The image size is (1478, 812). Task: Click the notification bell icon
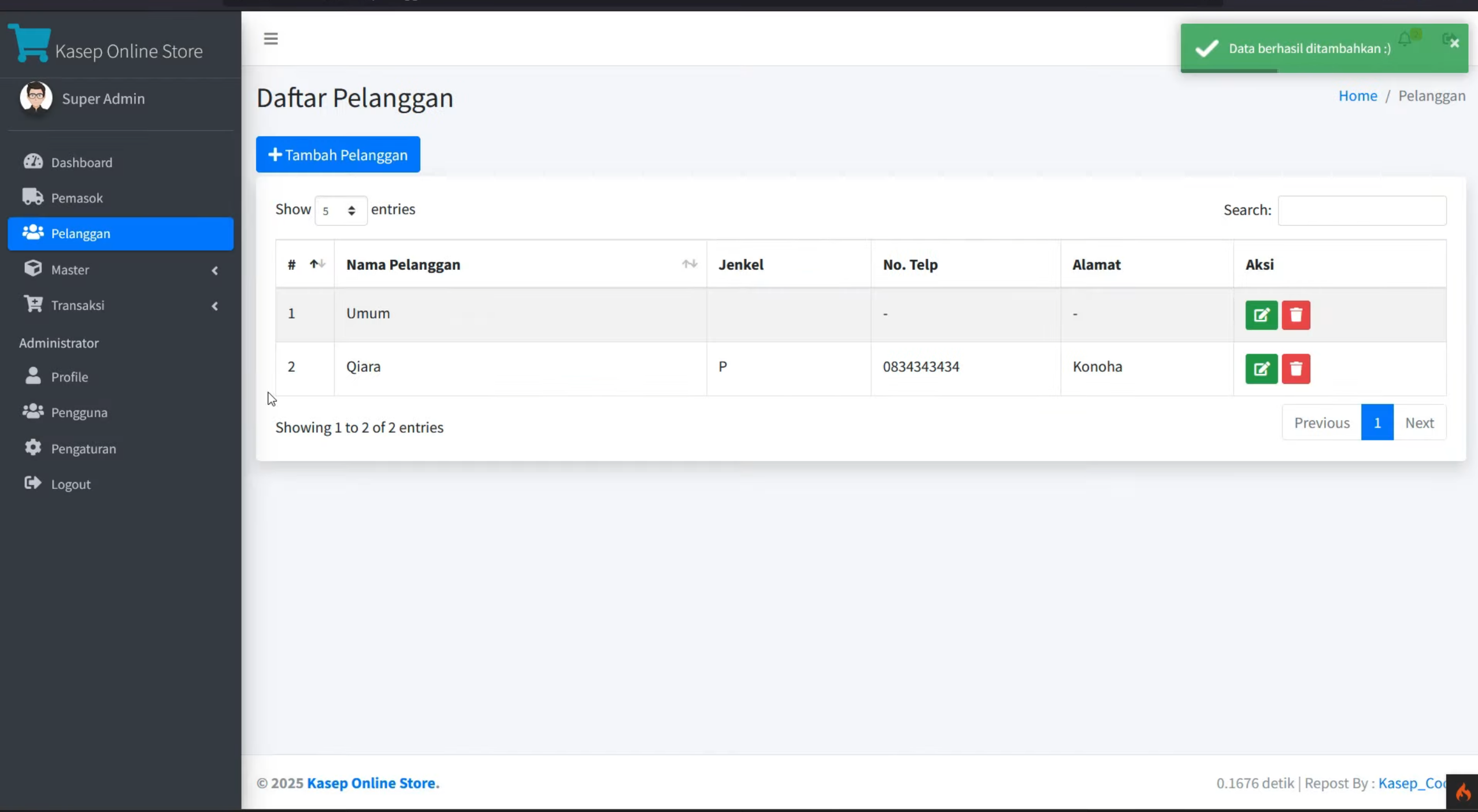click(x=1404, y=39)
